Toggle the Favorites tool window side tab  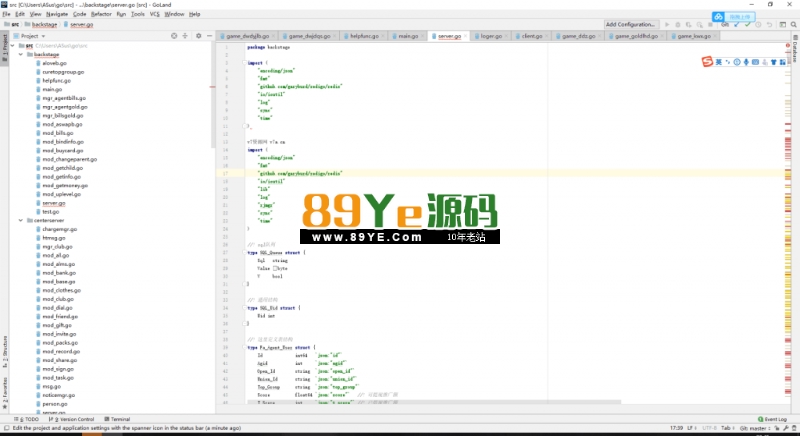(5, 393)
